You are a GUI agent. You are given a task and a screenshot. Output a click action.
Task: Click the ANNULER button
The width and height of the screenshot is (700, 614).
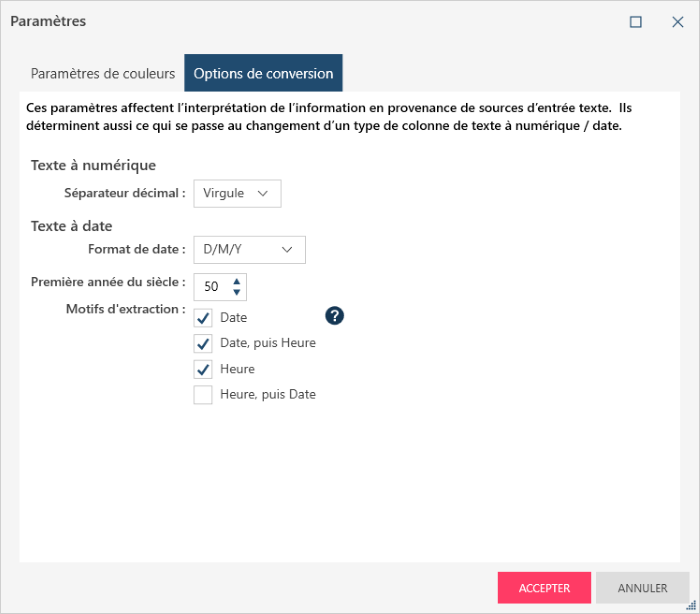tap(642, 588)
